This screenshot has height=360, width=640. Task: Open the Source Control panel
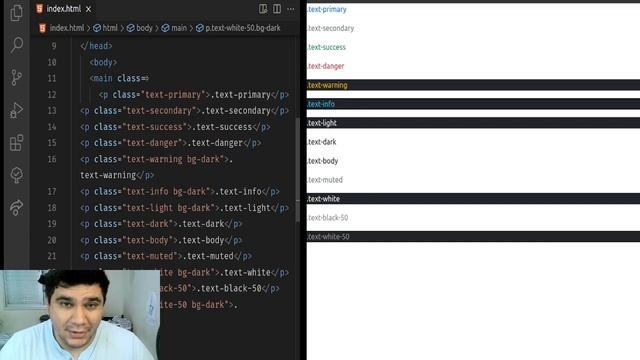click(x=16, y=77)
